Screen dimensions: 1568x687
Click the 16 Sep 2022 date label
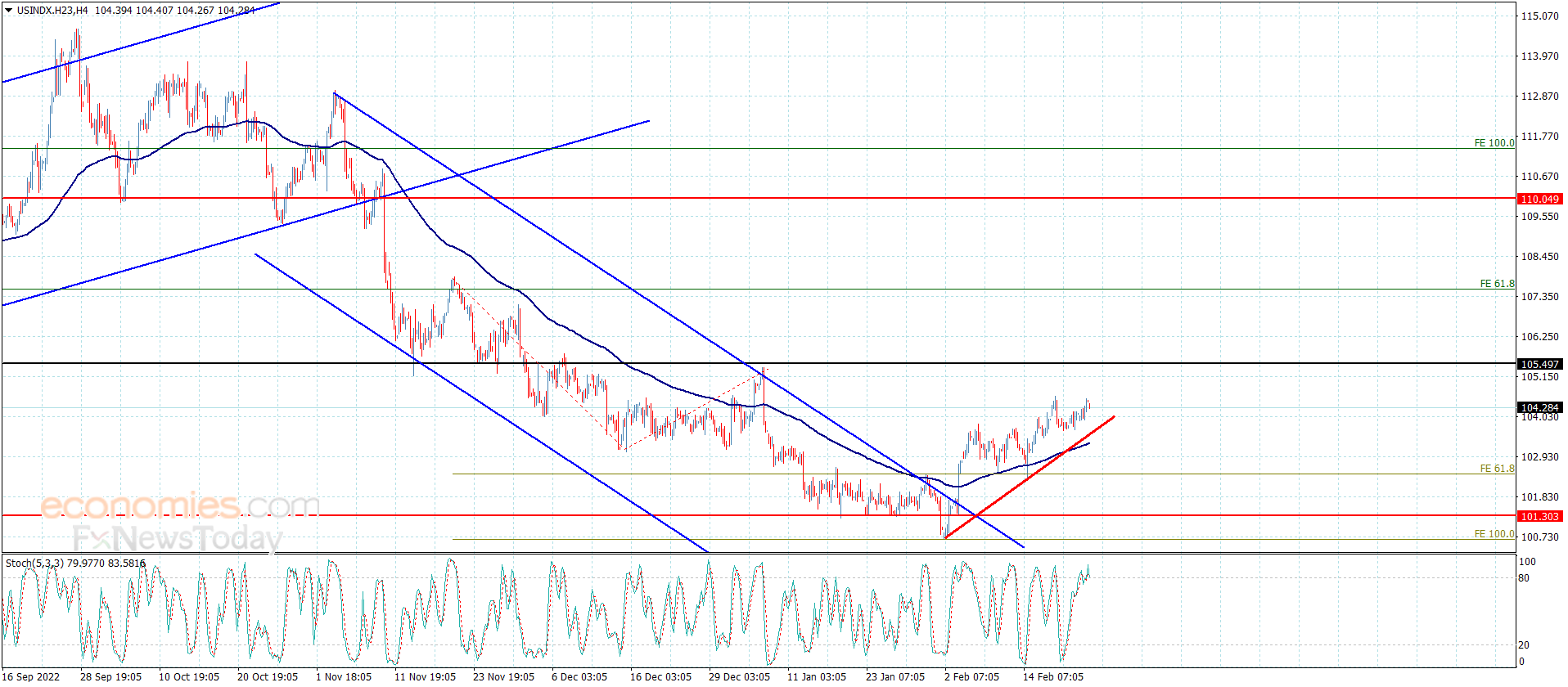click(31, 676)
